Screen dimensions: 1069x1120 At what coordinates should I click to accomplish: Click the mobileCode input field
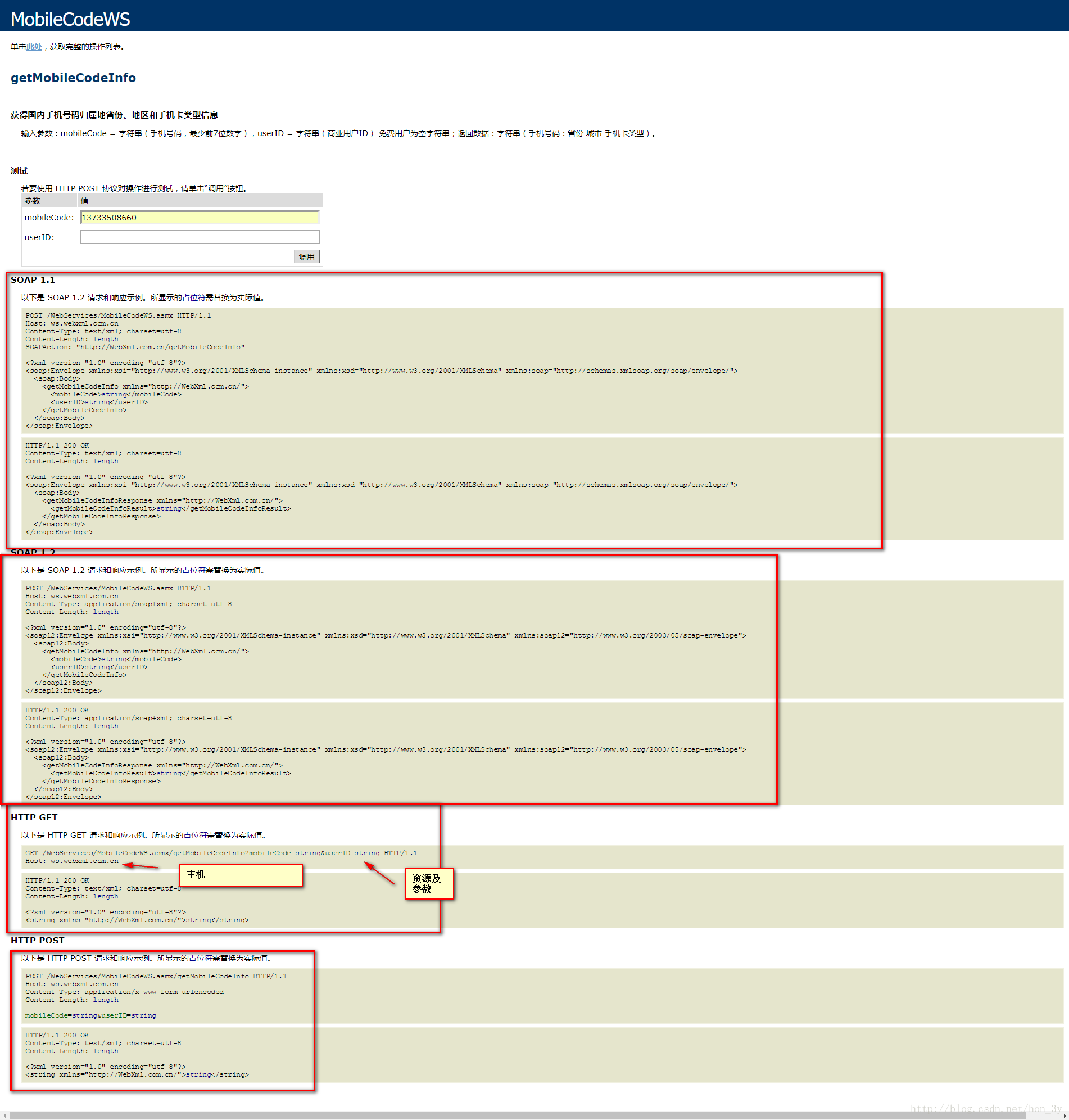point(200,217)
